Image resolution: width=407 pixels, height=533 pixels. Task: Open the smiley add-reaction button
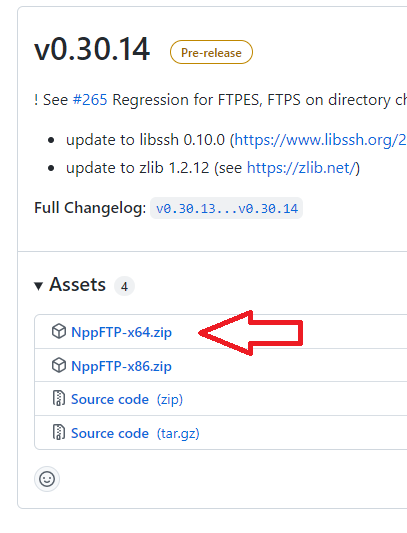click(x=47, y=479)
